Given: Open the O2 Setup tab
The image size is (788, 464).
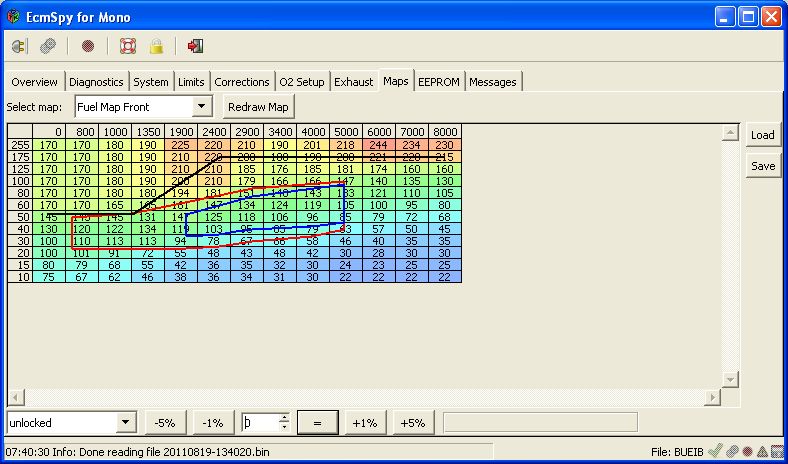Looking at the screenshot, I should click(301, 82).
